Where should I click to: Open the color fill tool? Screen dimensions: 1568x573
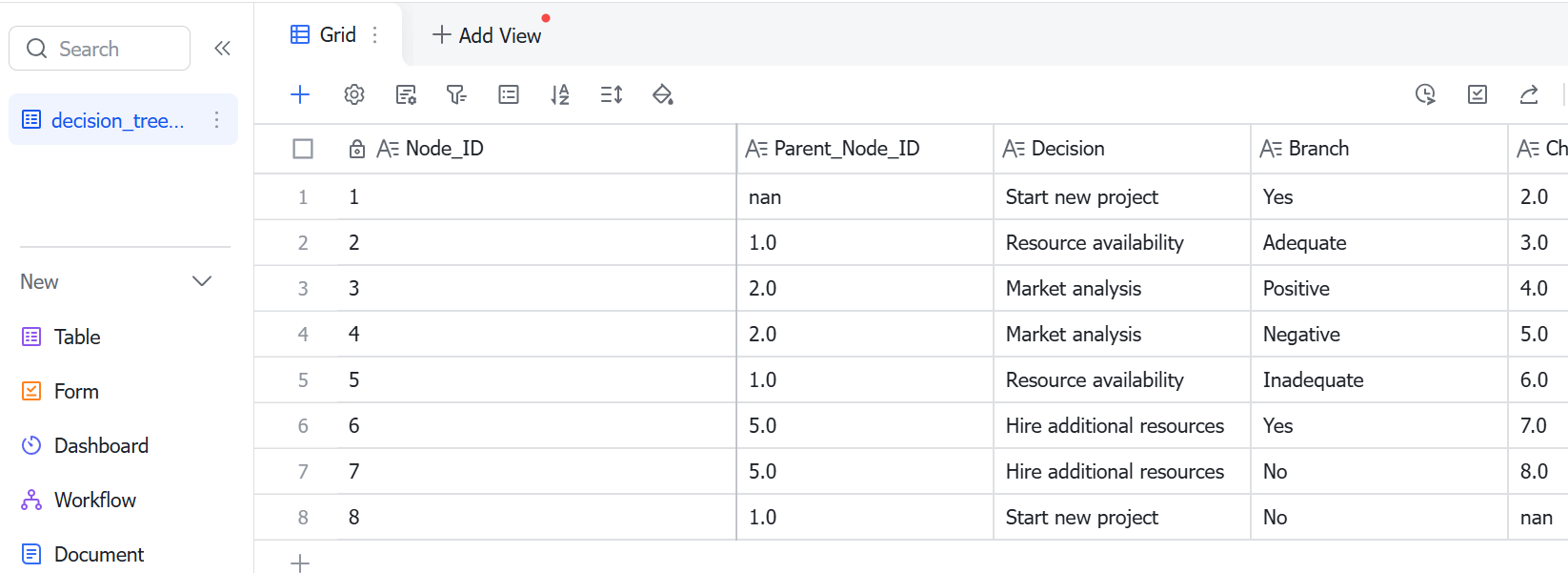[663, 94]
